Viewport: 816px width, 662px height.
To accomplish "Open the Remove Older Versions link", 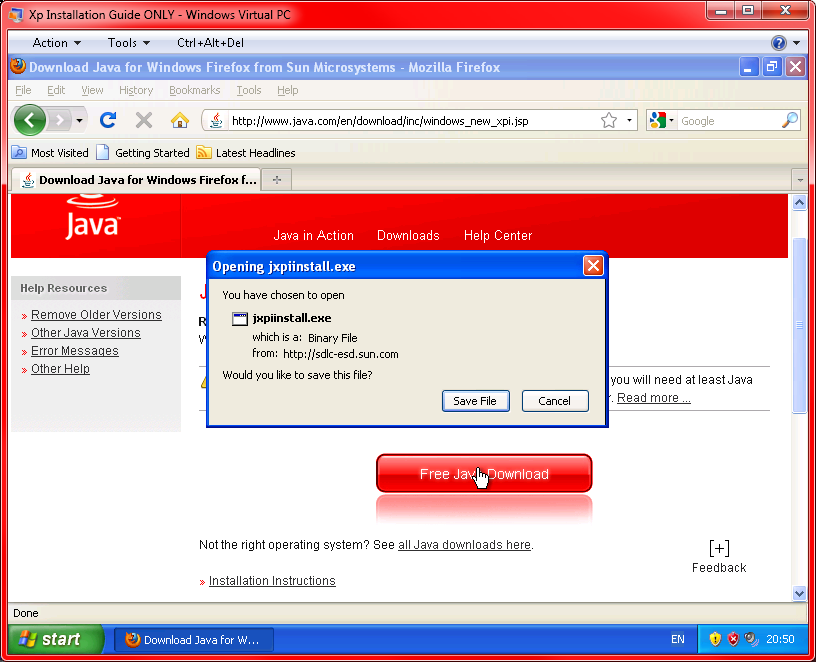I will 96,315.
